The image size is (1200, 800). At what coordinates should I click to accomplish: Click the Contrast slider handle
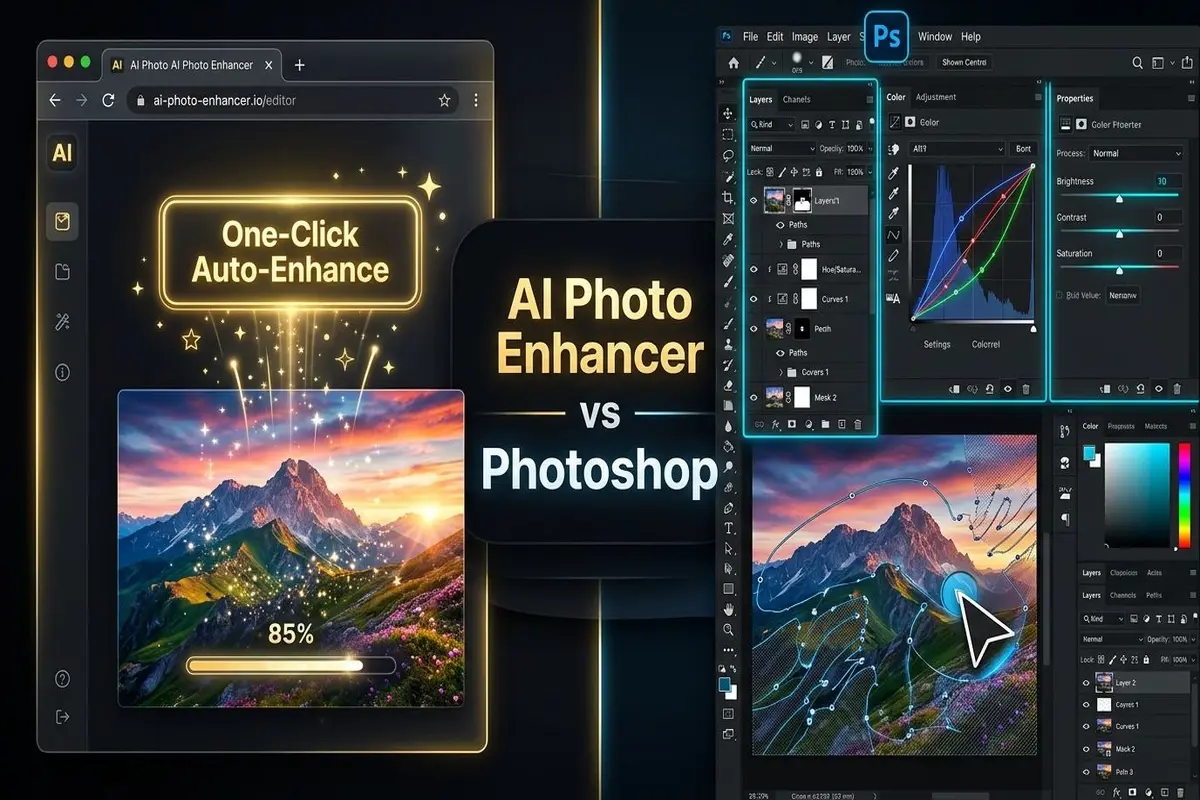pos(1119,234)
